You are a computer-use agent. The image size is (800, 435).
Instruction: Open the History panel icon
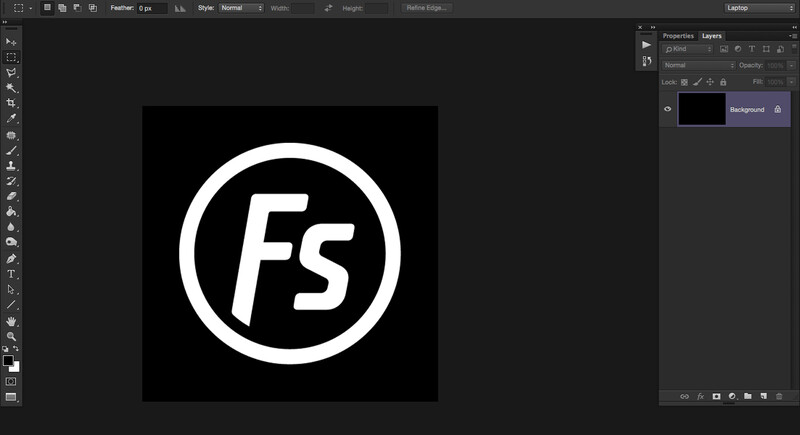[646, 61]
